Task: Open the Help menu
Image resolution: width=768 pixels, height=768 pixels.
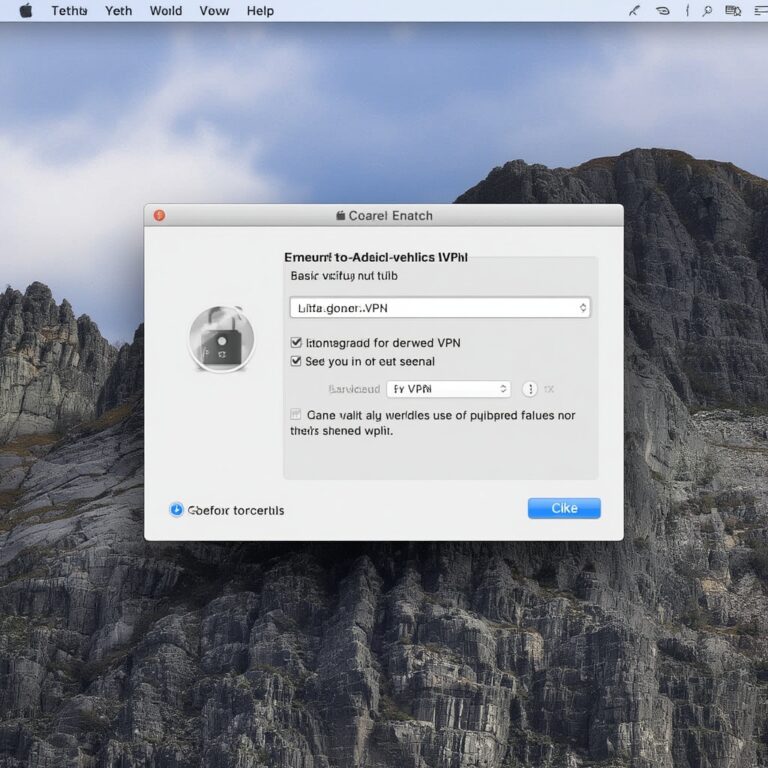Action: tap(260, 11)
